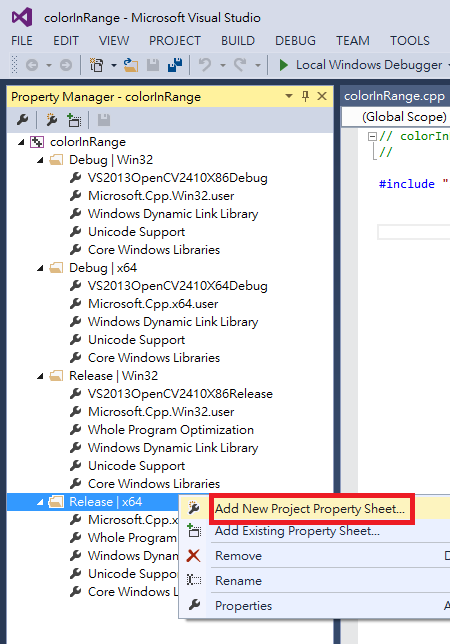Collapse the colorInRange project node

tap(21, 143)
